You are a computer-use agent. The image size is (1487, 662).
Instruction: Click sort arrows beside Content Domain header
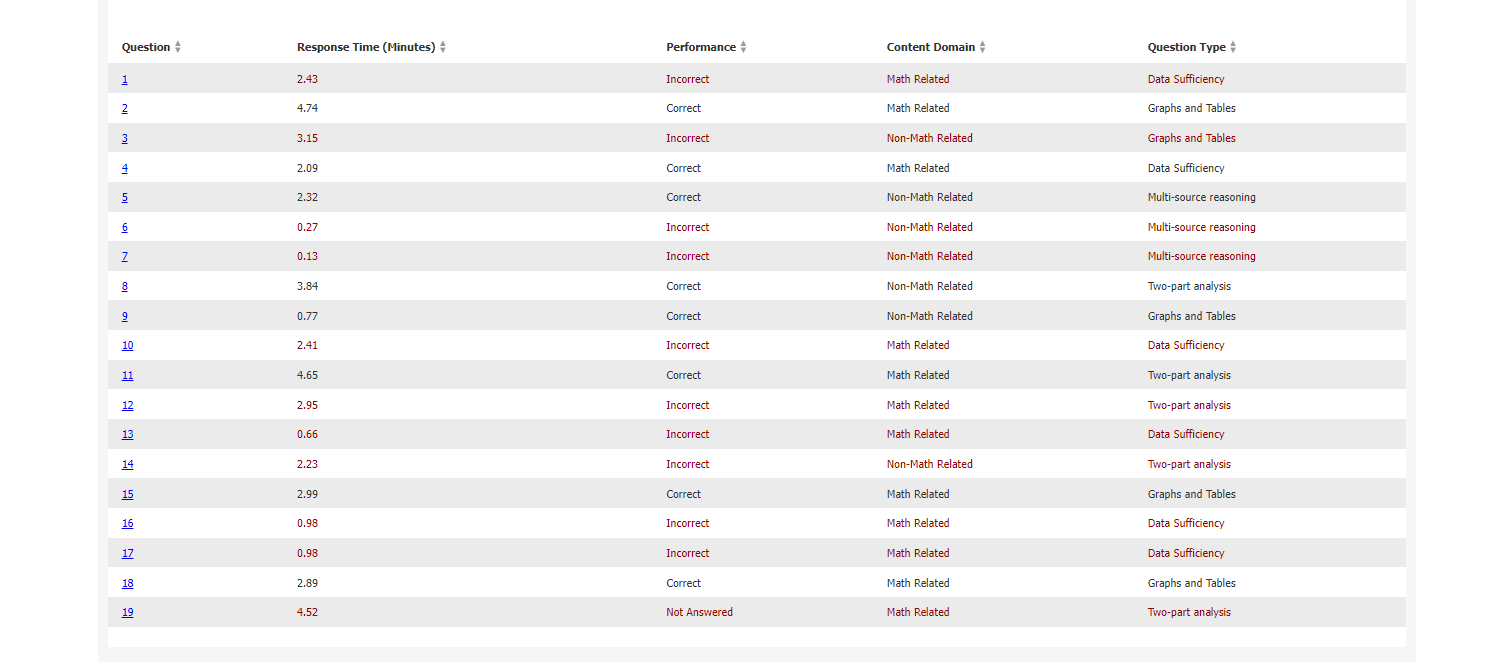click(982, 47)
